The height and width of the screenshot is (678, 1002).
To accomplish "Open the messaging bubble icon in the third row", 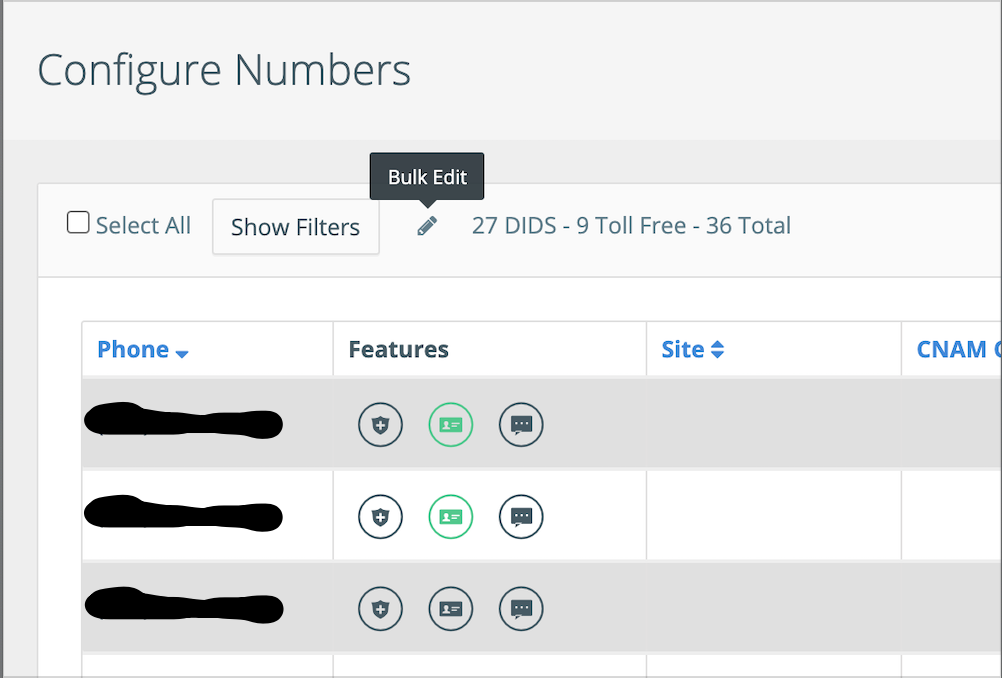I will [521, 609].
